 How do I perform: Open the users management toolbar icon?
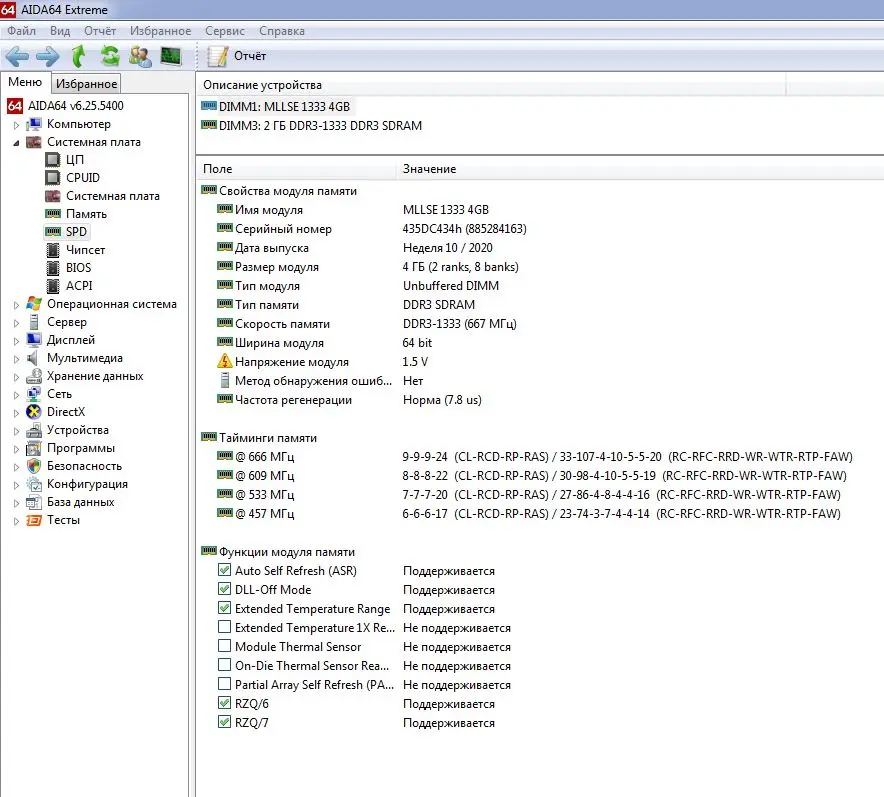coord(140,56)
